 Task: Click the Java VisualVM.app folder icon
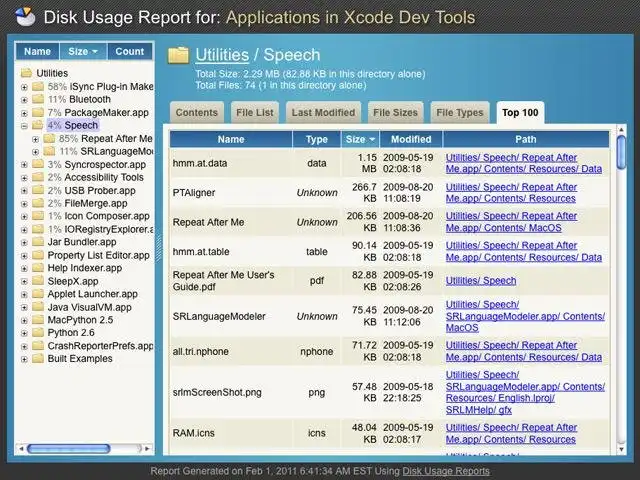(x=38, y=307)
